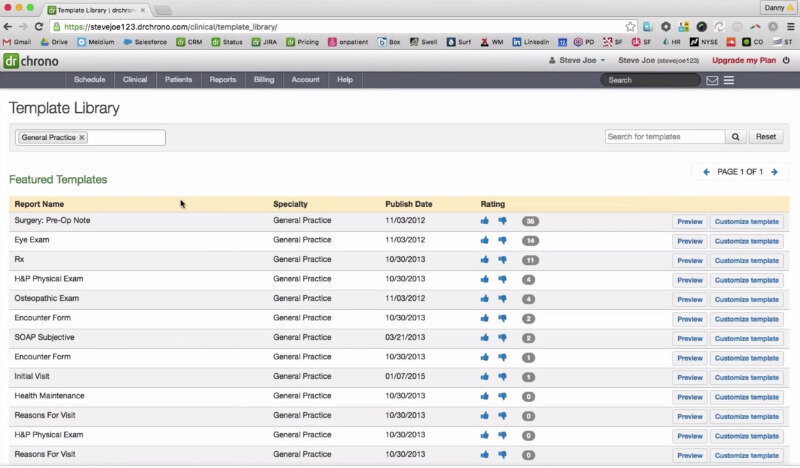Click thumbs up for Surgery: Pre-Op Note
800x468 pixels.
[x=484, y=221]
